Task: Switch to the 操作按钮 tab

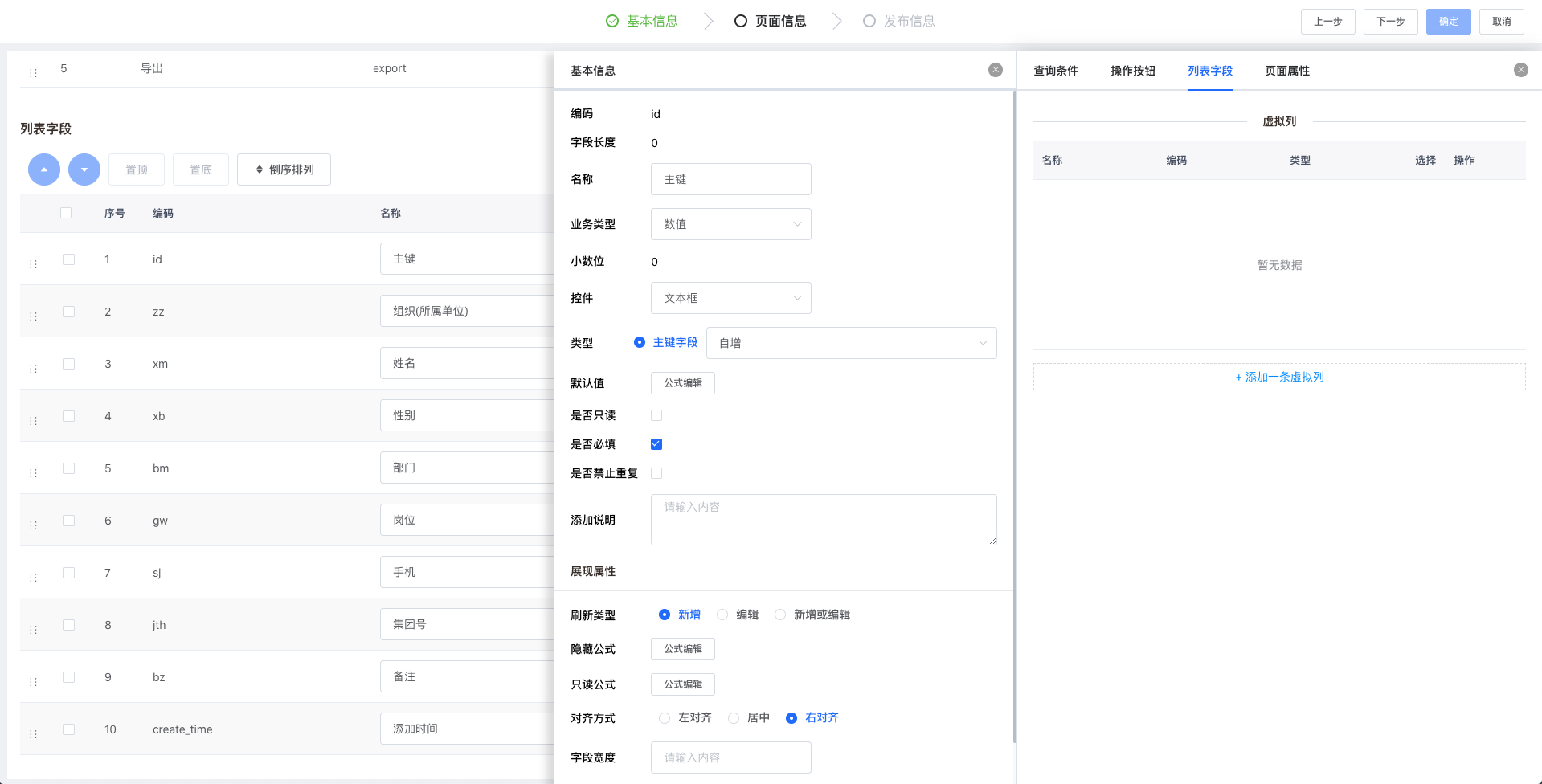Action: tap(1133, 71)
